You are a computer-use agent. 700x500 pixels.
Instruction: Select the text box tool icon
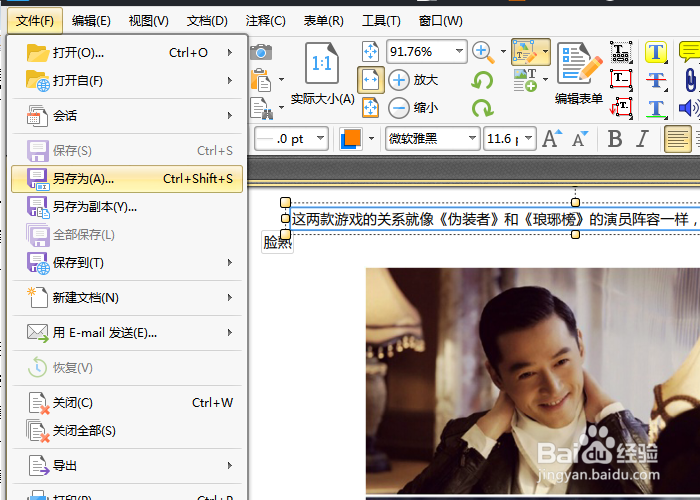(x=621, y=80)
